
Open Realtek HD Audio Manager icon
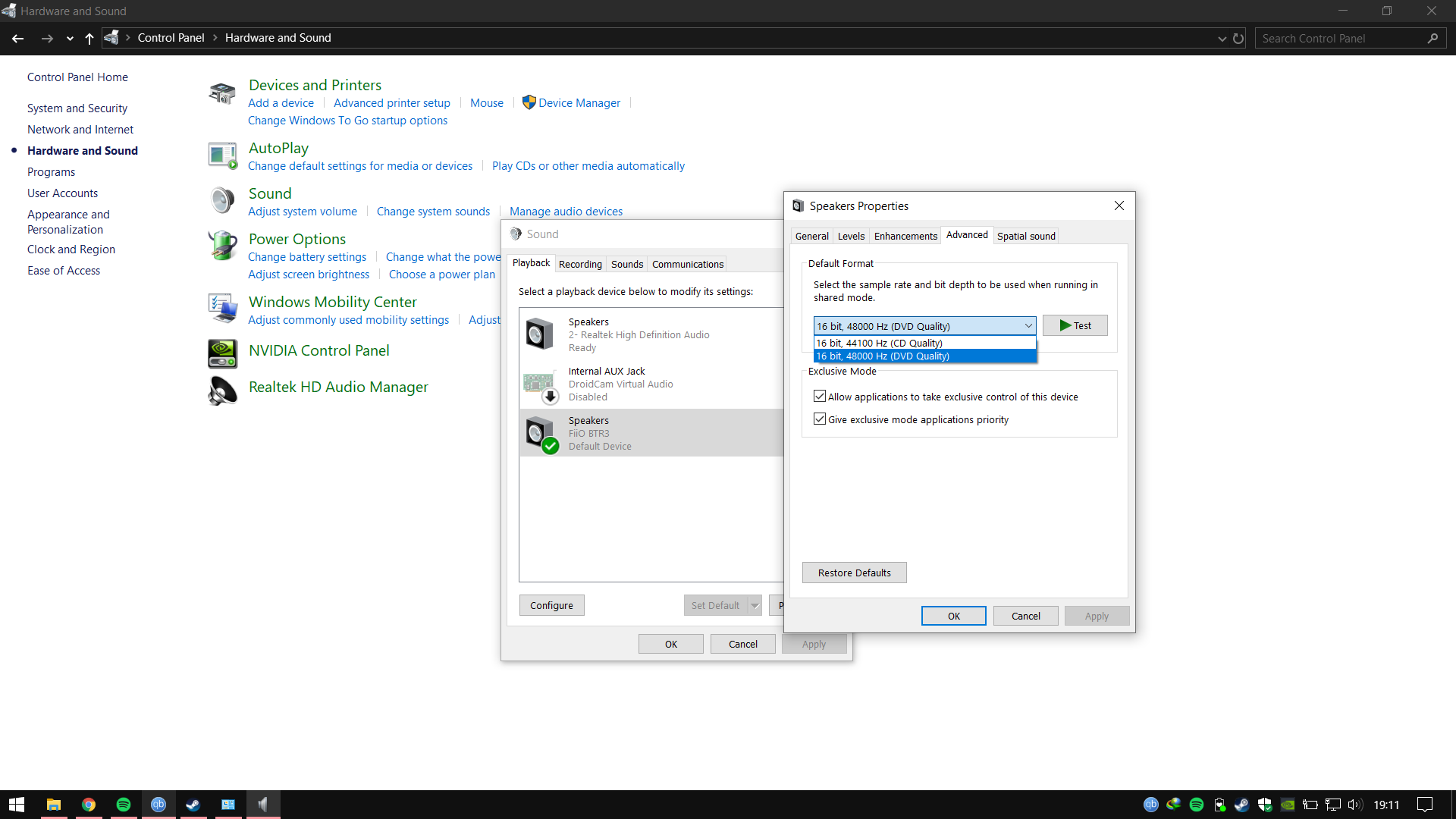(222, 391)
